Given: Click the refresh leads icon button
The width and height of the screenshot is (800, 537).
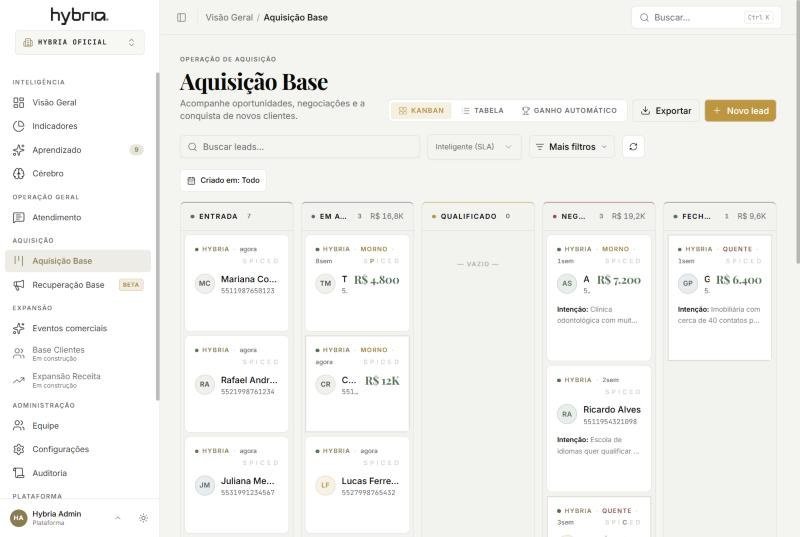Looking at the screenshot, I should point(633,147).
